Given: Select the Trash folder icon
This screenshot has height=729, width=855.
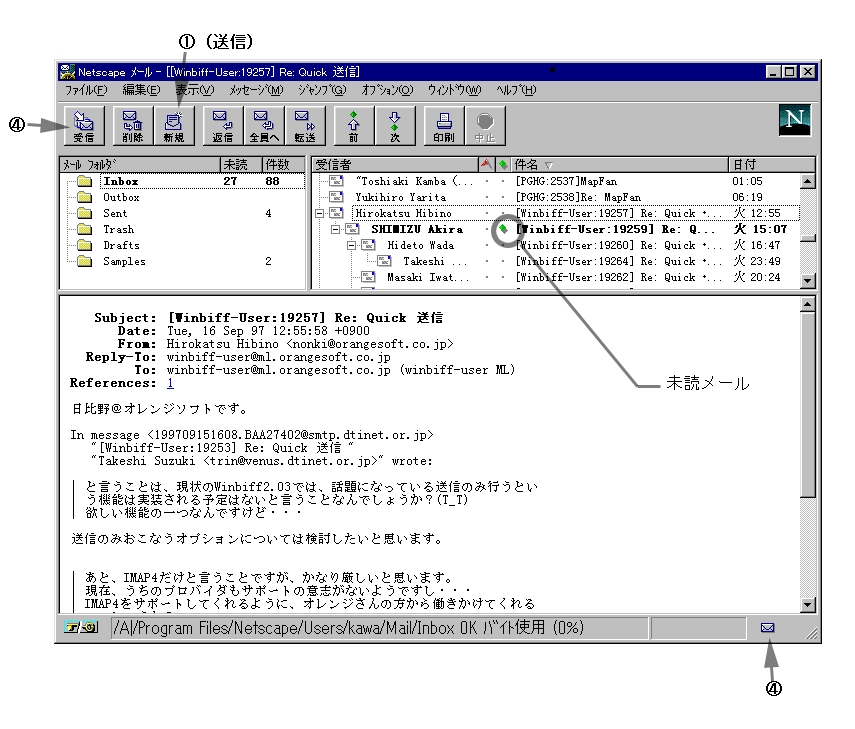Looking at the screenshot, I should [85, 230].
